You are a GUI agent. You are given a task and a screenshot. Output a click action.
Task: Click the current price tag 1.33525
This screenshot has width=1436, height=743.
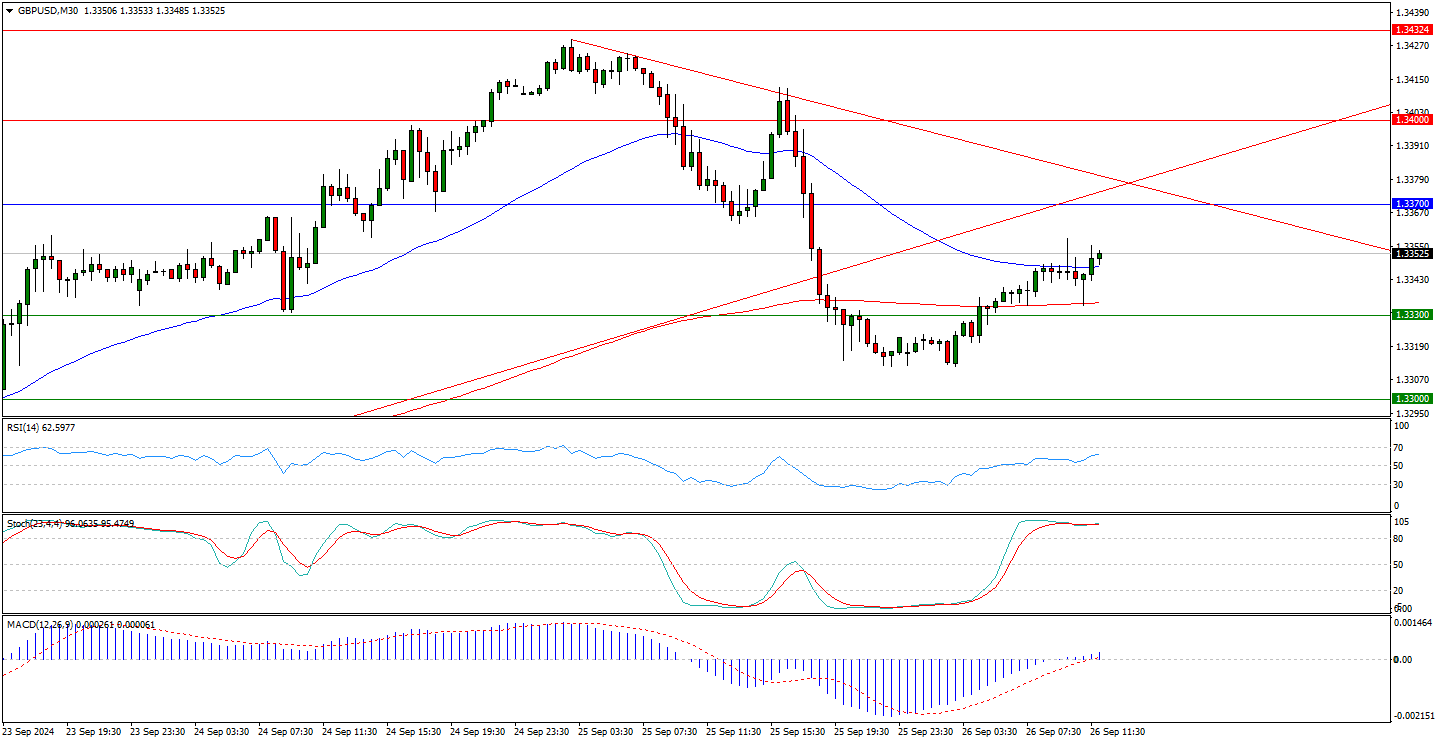click(1411, 254)
